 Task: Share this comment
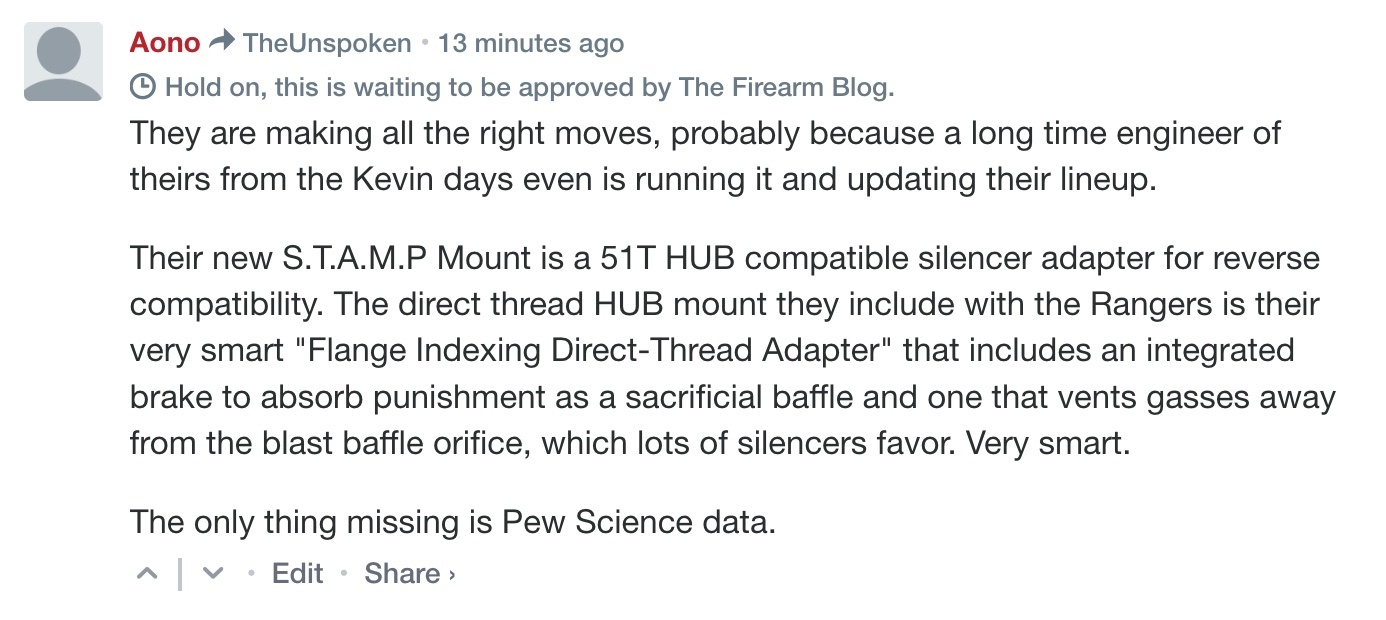(x=402, y=574)
